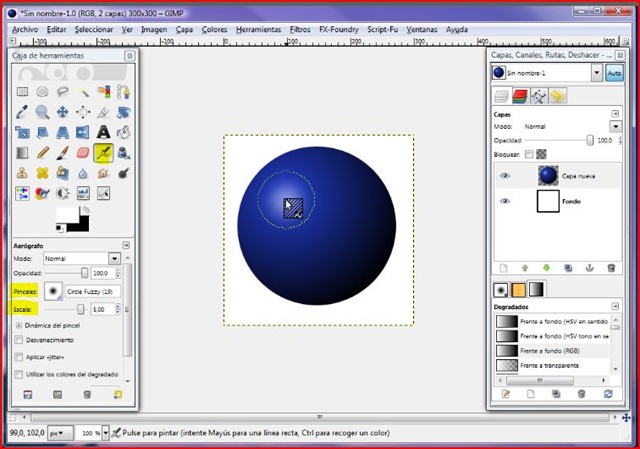640x449 pixels.
Task: Toggle visibility of the Fondo layer
Action: click(x=505, y=201)
